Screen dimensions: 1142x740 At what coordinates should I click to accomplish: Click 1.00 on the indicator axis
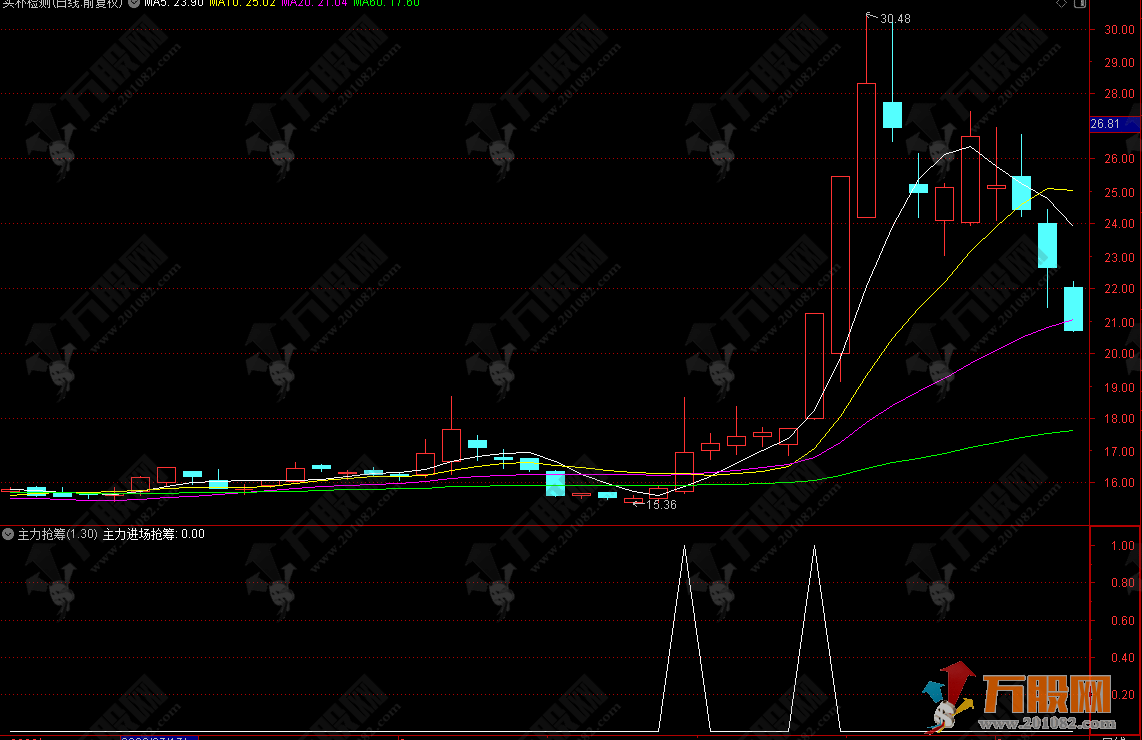(x=1123, y=546)
